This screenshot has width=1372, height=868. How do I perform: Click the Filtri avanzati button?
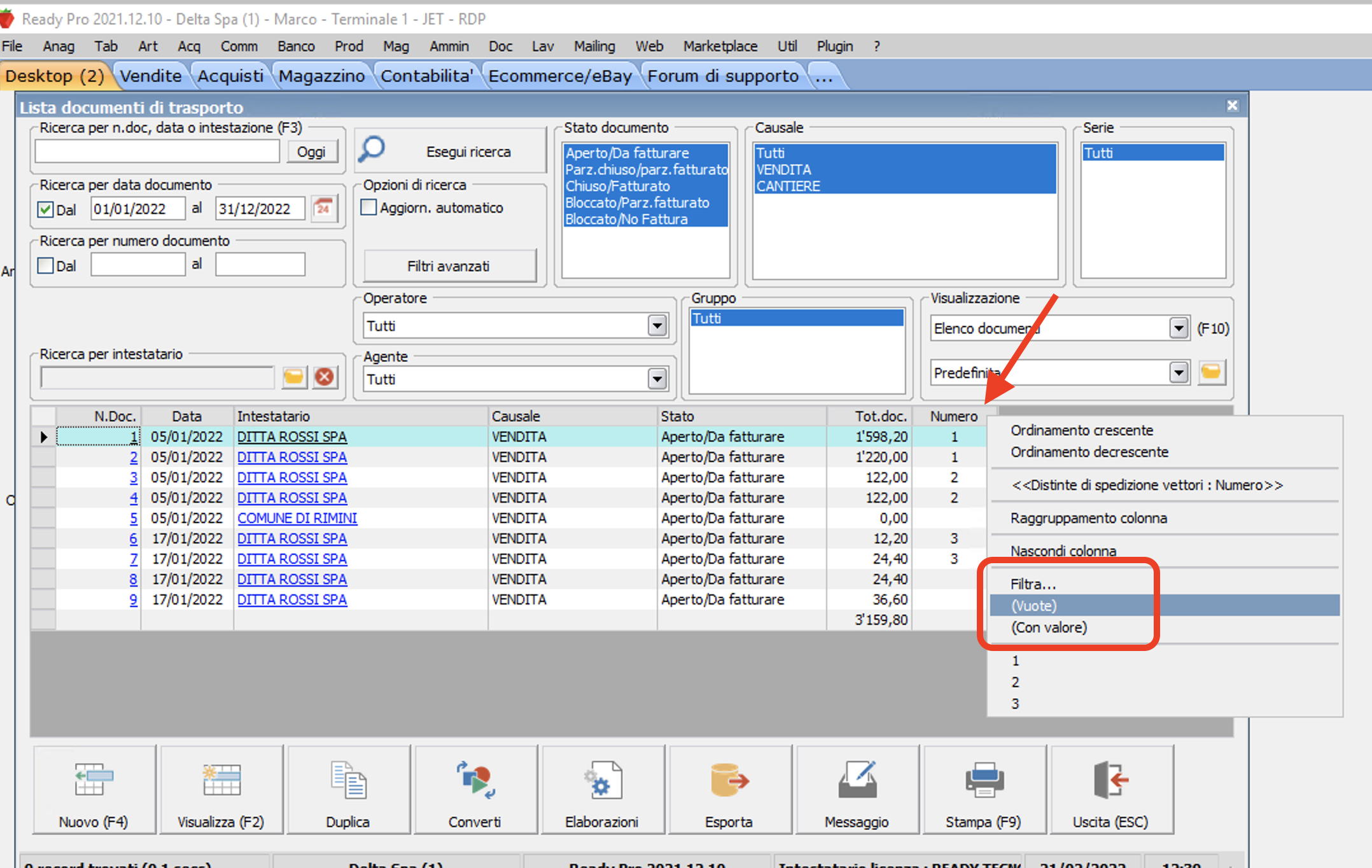(449, 266)
